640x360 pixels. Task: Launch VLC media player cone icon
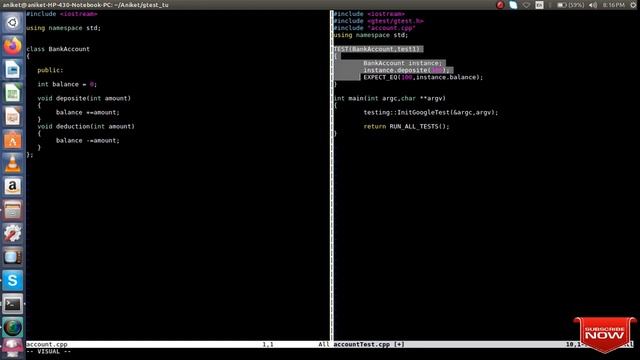pos(12,163)
